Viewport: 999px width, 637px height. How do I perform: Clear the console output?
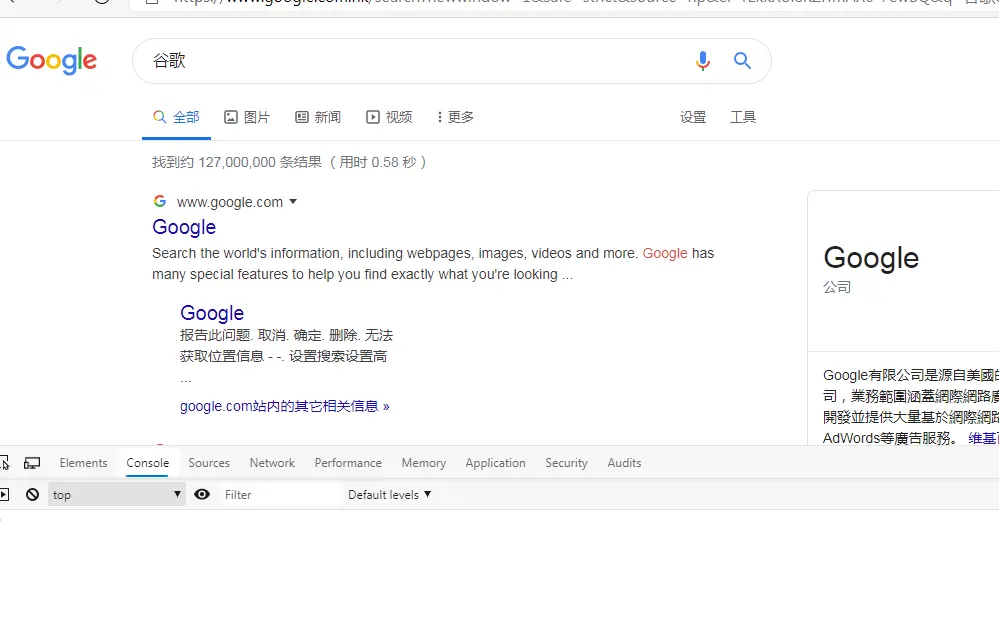tap(31, 494)
